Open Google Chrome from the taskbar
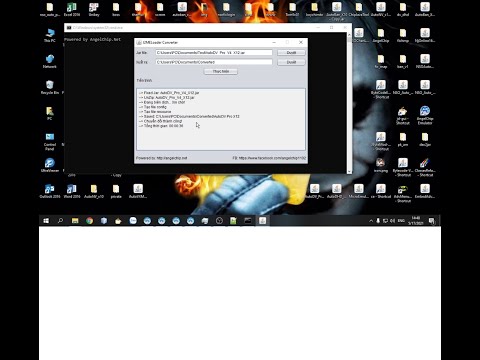480x360 pixels. (x=89, y=221)
